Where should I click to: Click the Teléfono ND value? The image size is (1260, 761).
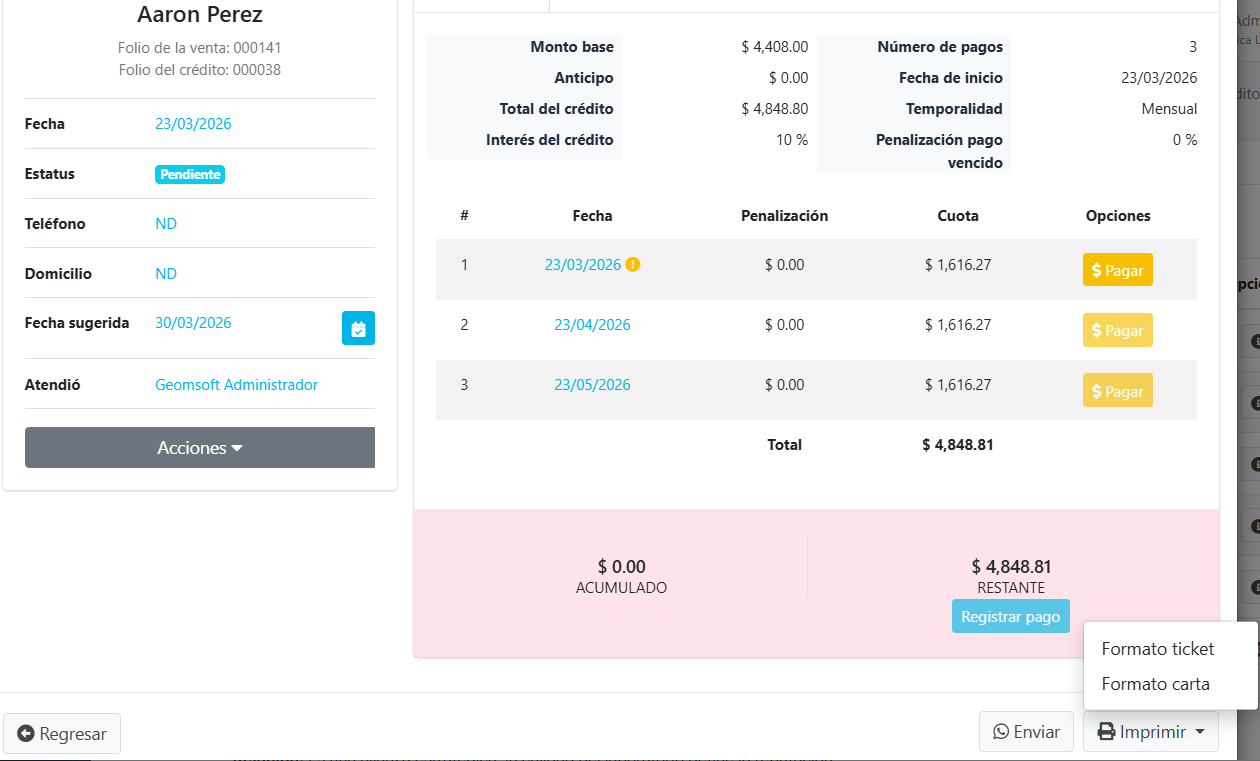point(166,224)
